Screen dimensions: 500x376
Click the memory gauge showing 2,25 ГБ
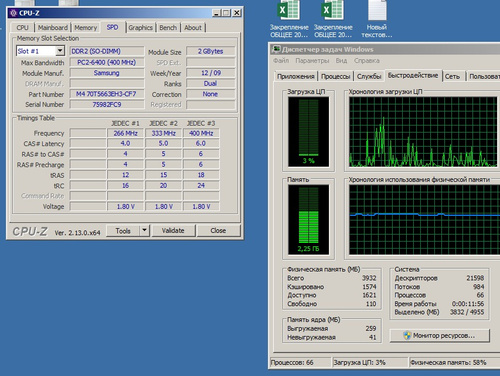[309, 220]
